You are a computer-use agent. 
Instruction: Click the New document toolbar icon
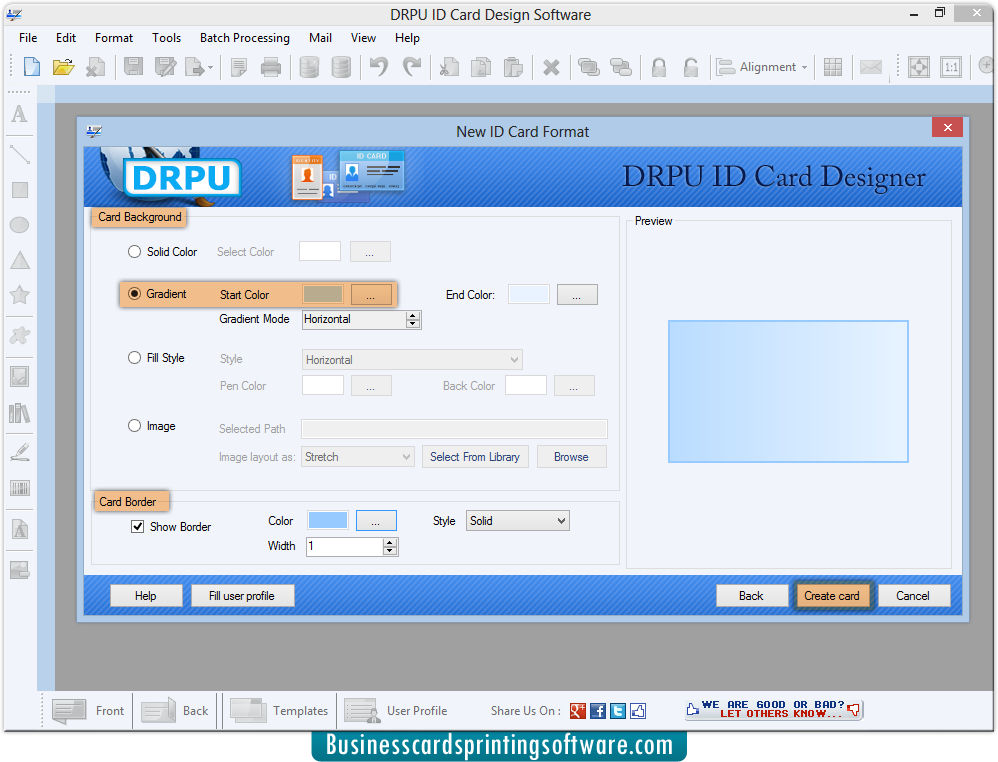[x=31, y=66]
